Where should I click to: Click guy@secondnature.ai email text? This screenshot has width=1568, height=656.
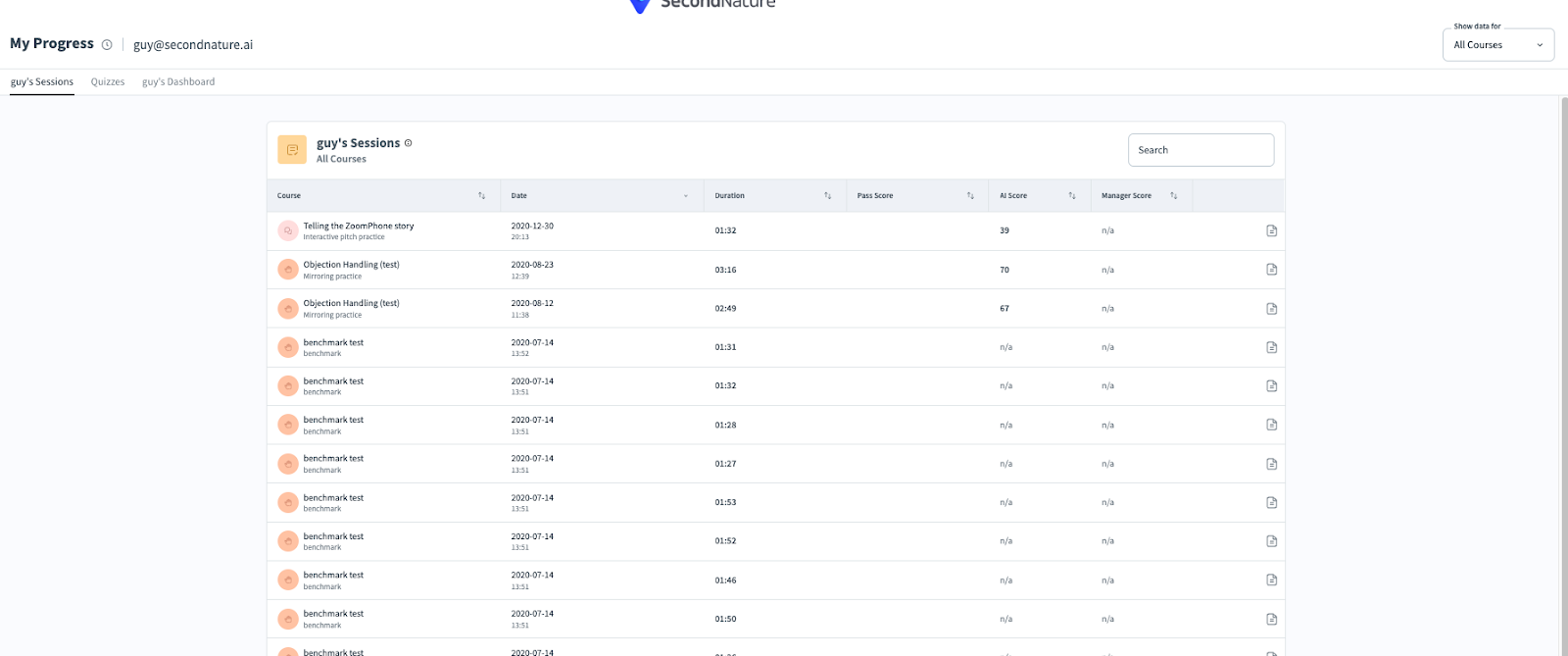click(193, 45)
